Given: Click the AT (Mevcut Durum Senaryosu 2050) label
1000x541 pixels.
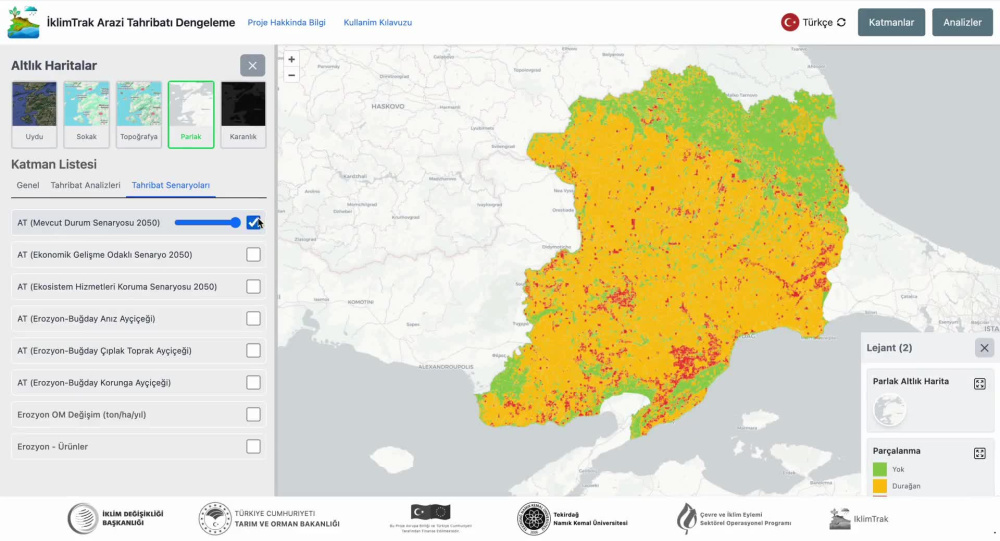Looking at the screenshot, I should point(89,223).
